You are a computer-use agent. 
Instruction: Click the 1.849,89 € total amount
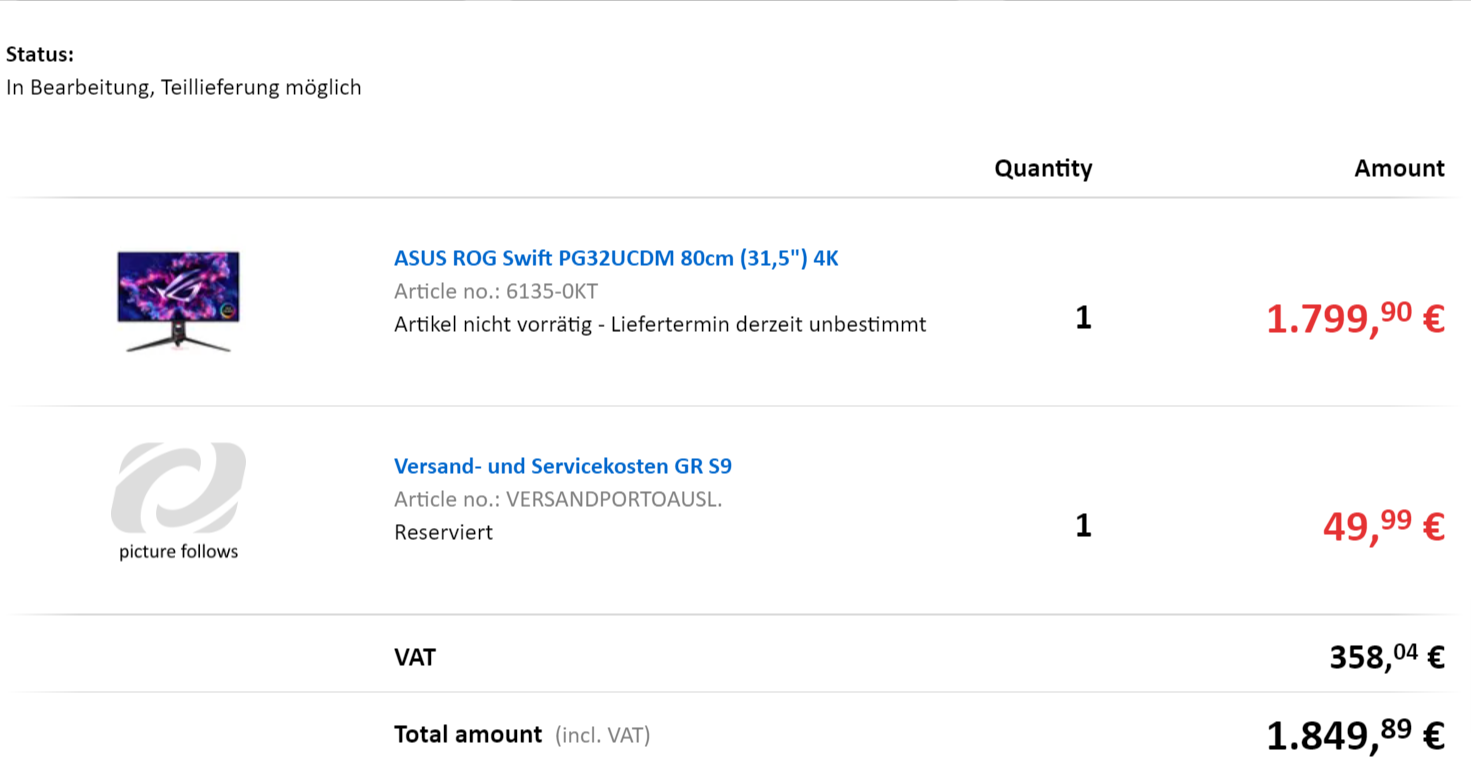click(1355, 736)
